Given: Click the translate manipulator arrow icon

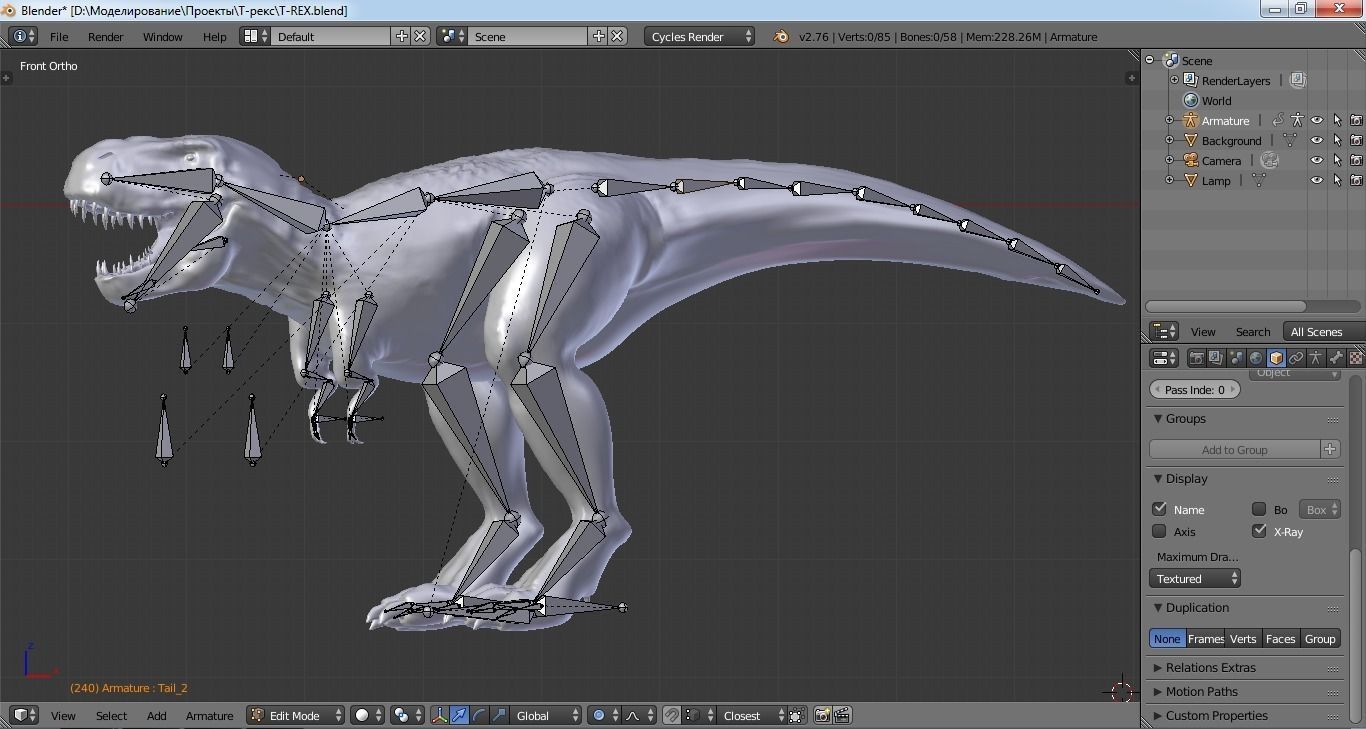Looking at the screenshot, I should [x=459, y=715].
